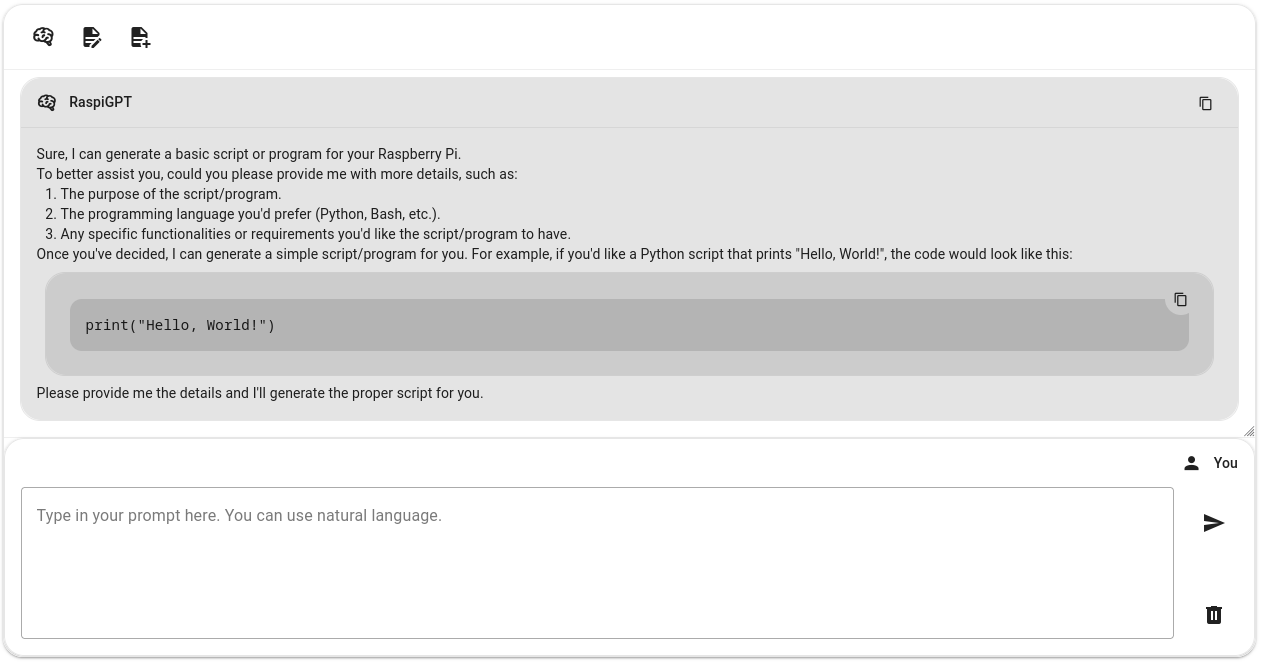Copy the Hello World code snippet
Image resolution: width=1263 pixels, height=666 pixels.
(1180, 299)
